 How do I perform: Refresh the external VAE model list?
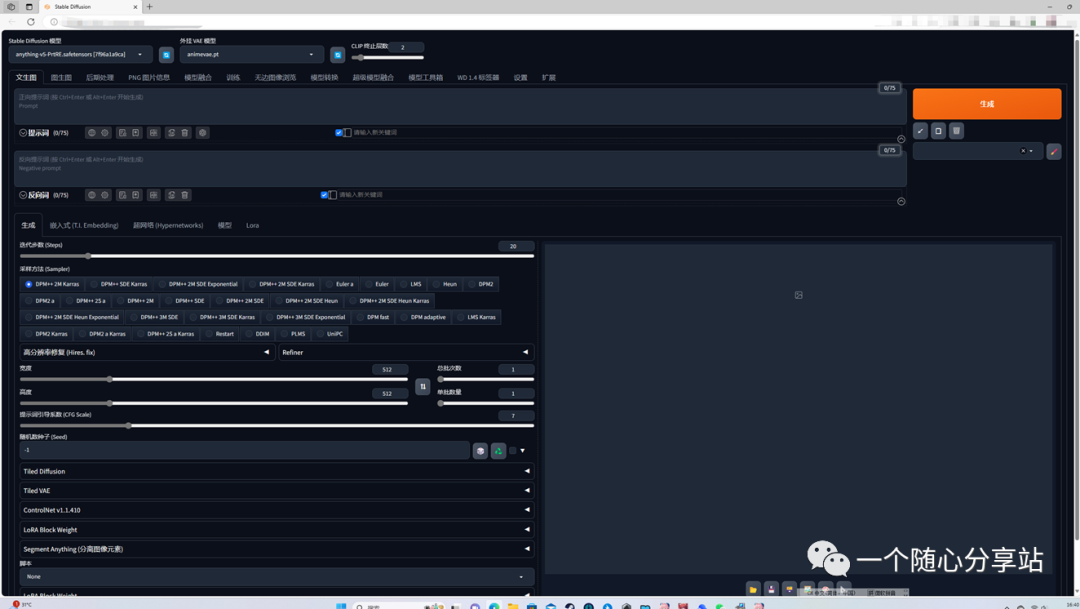click(x=338, y=54)
